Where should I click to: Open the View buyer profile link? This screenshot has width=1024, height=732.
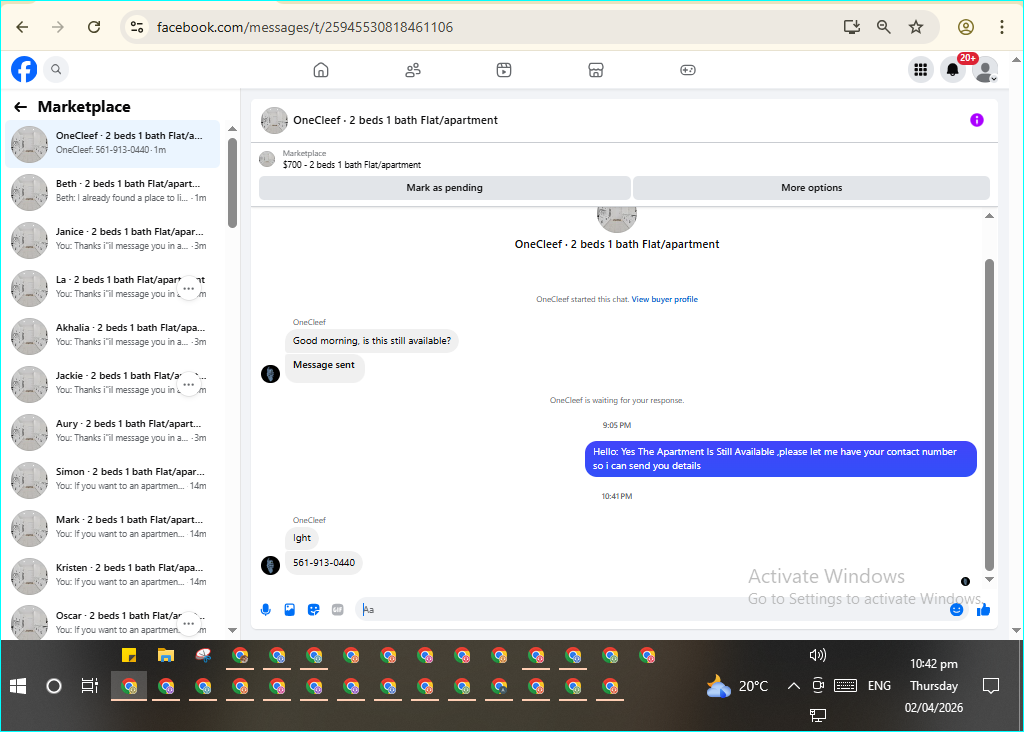[x=664, y=299]
